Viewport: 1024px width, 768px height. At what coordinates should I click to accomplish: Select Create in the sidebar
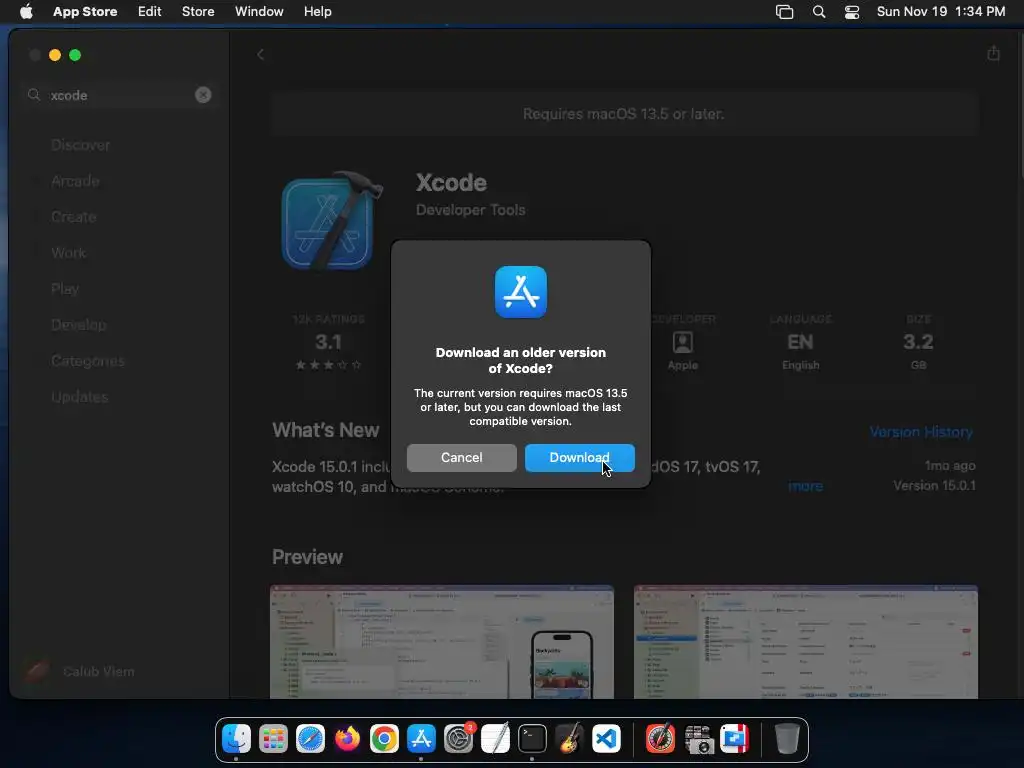point(74,217)
